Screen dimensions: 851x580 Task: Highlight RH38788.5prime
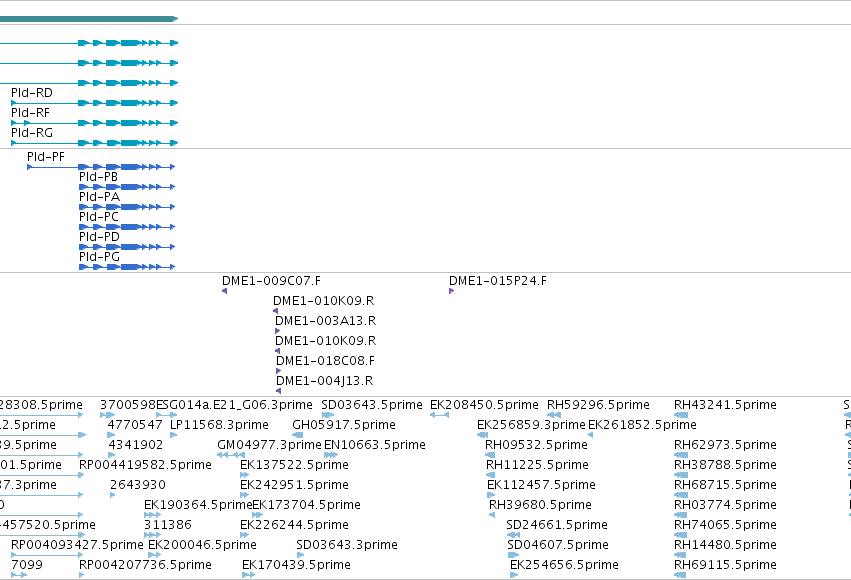725,465
